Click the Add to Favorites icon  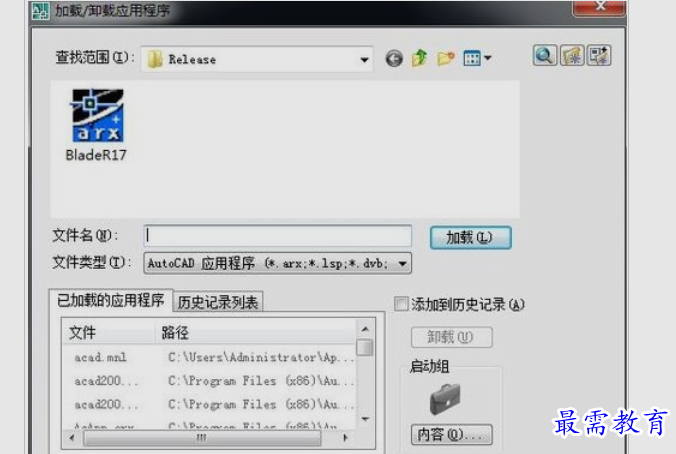click(599, 56)
